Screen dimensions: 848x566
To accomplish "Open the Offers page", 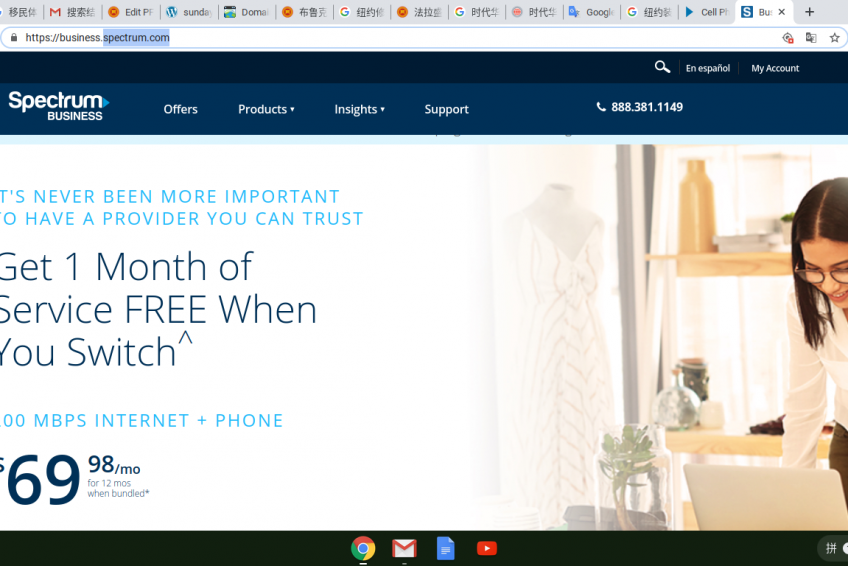I will pos(181,109).
